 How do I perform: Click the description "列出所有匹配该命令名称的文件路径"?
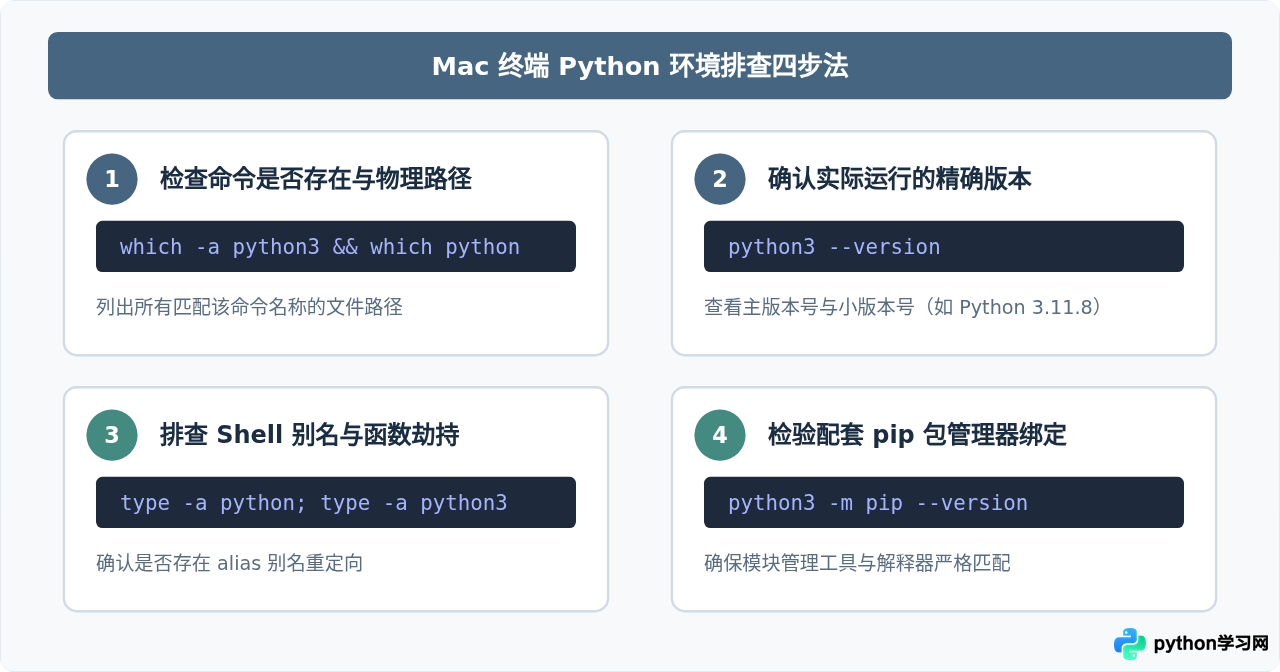pyautogui.click(x=249, y=307)
